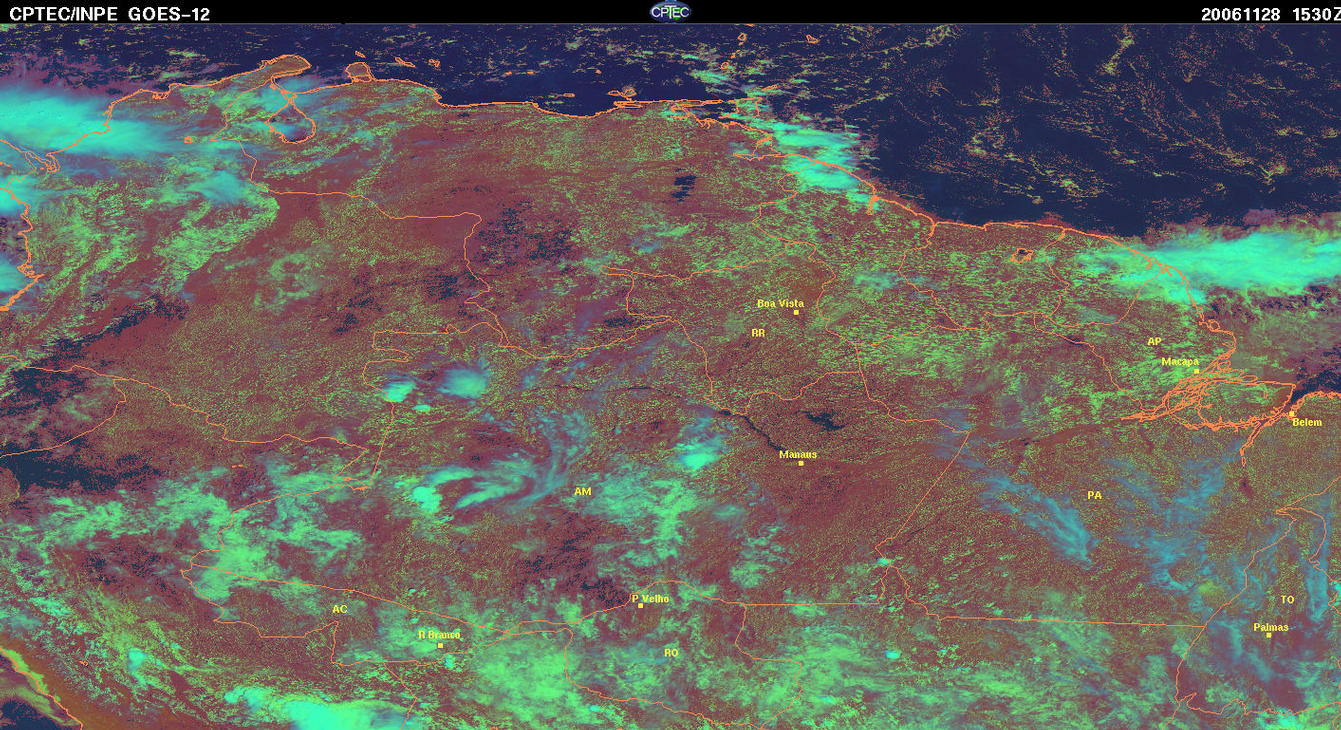Click the Macapa city label
This screenshot has width=1341, height=730.
click(x=1180, y=361)
